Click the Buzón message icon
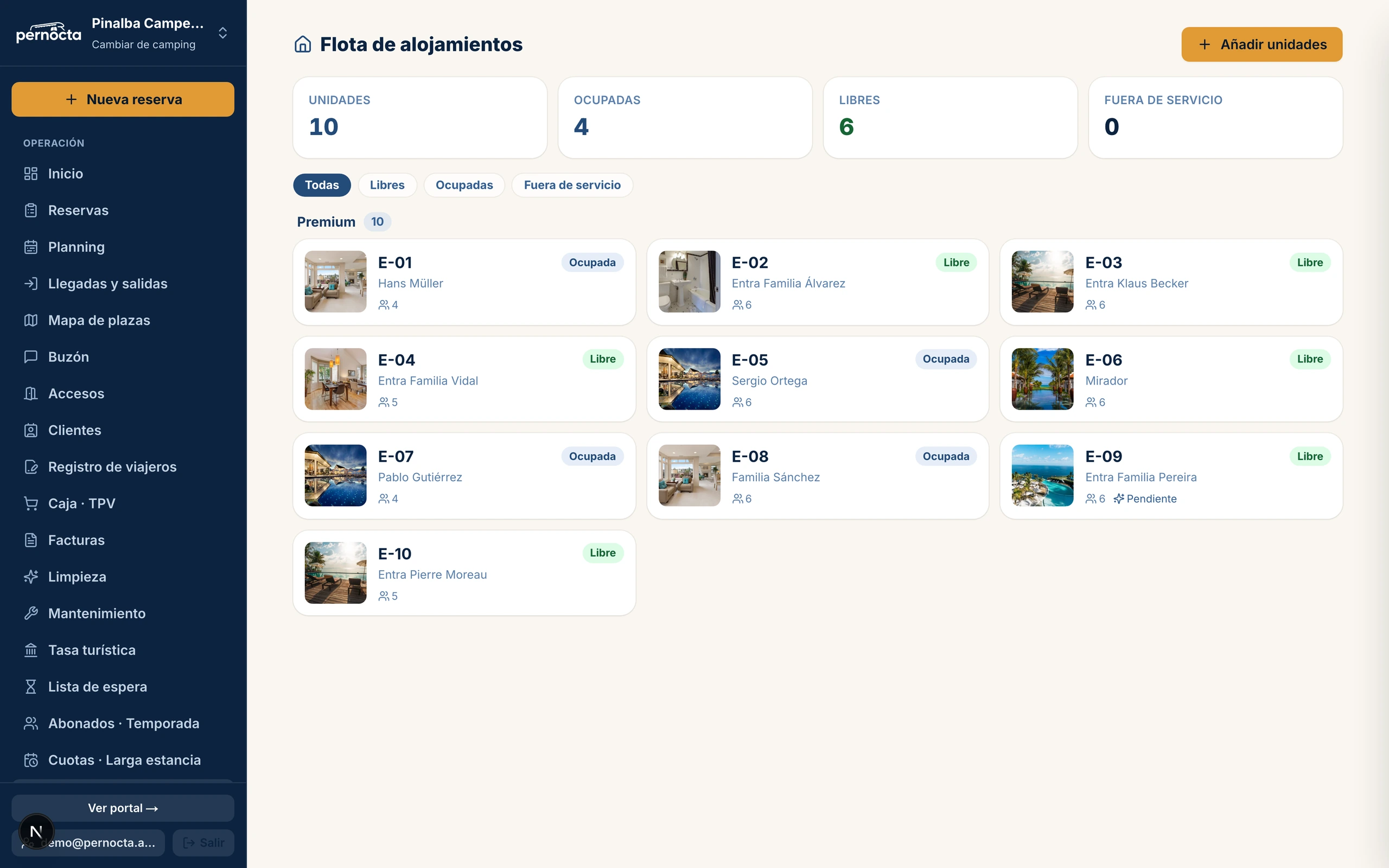 tap(31, 357)
